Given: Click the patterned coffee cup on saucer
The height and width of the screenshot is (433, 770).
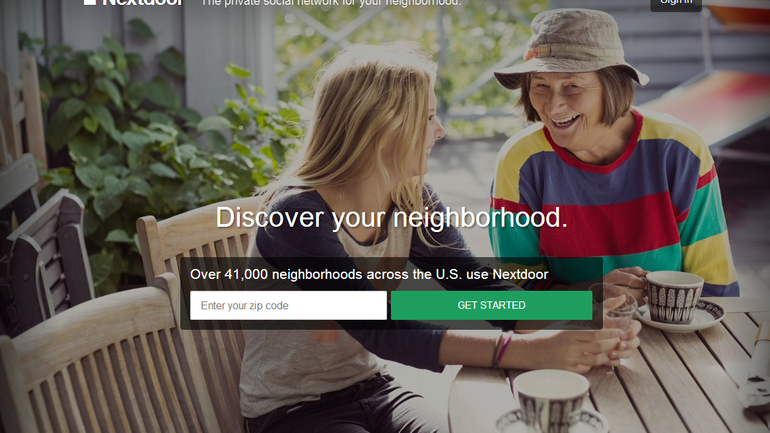Looking at the screenshot, I should [674, 298].
